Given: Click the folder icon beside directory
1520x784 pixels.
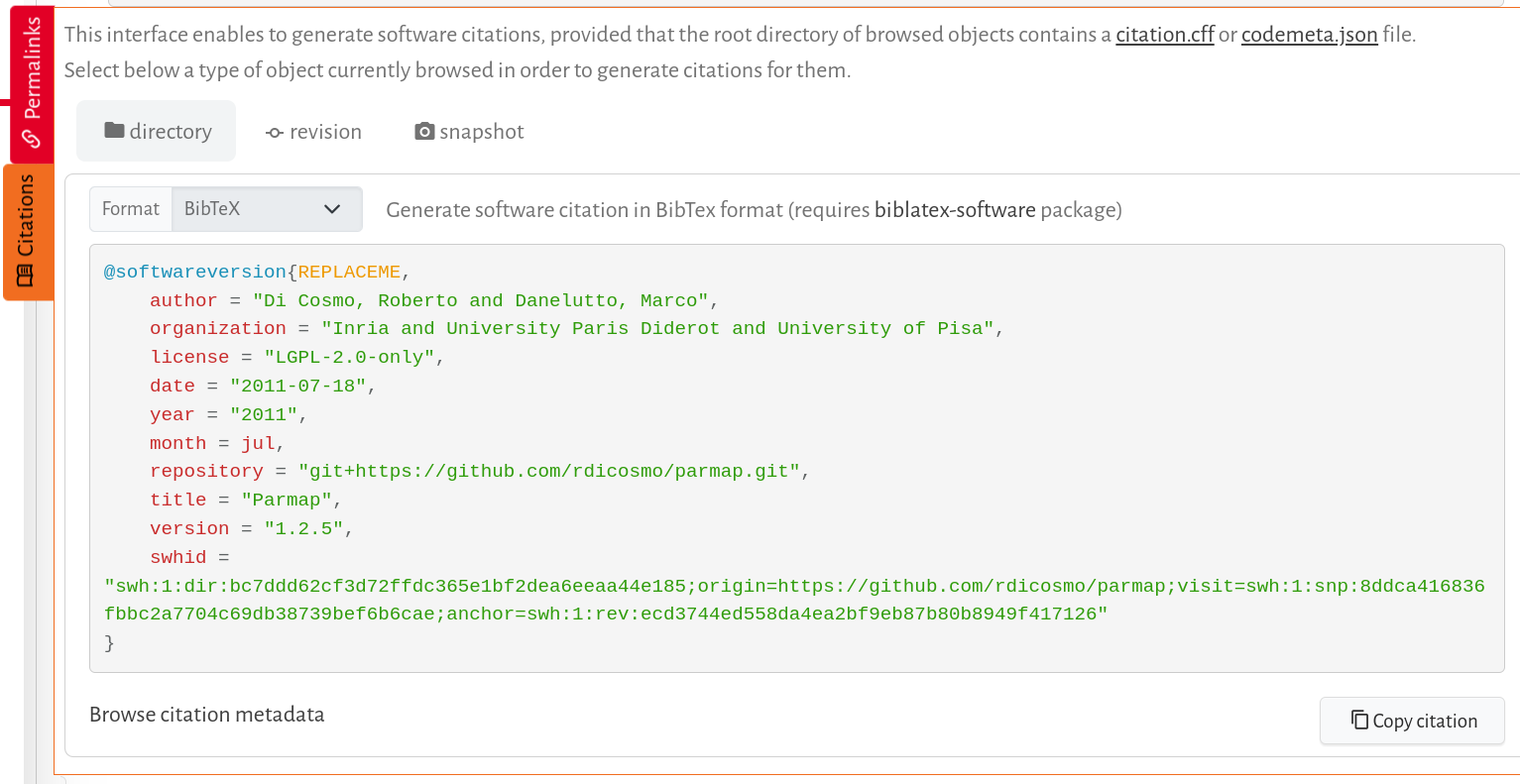Looking at the screenshot, I should click(x=114, y=131).
